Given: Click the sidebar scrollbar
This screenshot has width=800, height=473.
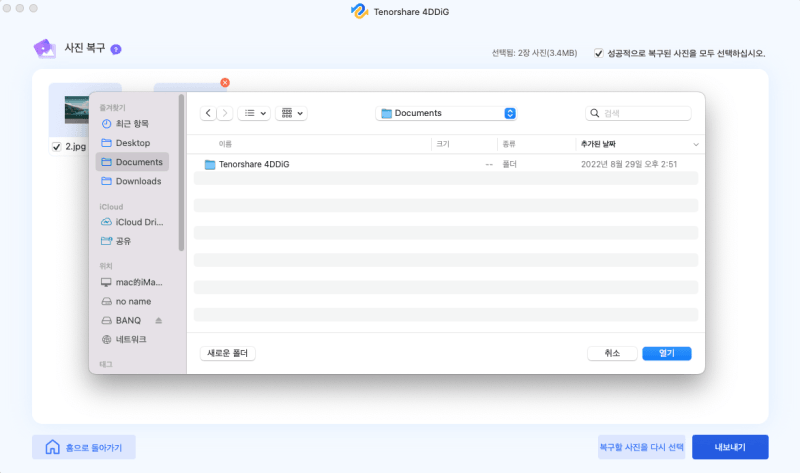Looking at the screenshot, I should pos(181,172).
